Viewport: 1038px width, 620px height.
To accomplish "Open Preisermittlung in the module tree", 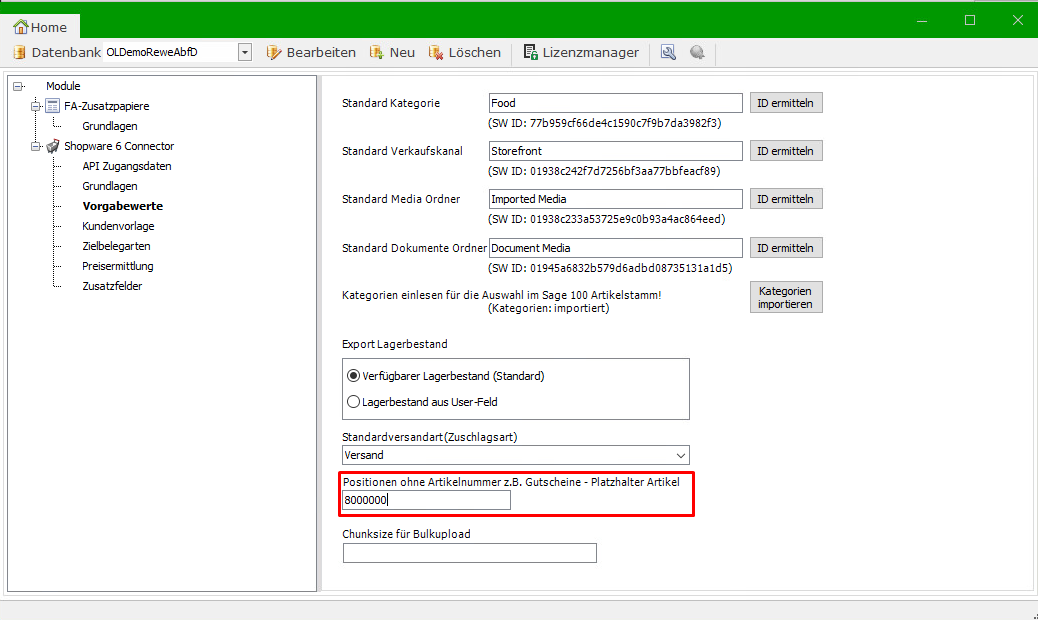I will [x=117, y=266].
